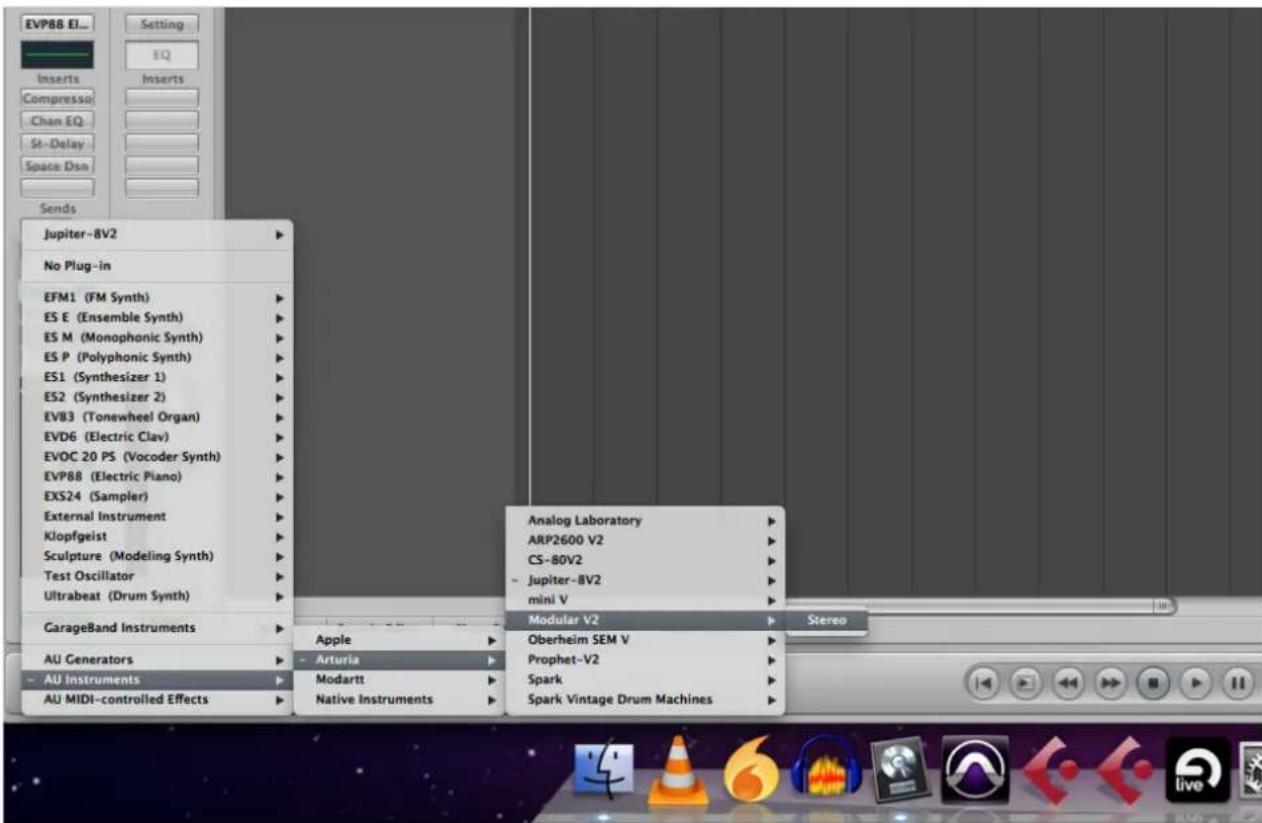Image resolution: width=1262 pixels, height=823 pixels.
Task: Launch VLC traffic cone icon in dock
Action: 677,771
